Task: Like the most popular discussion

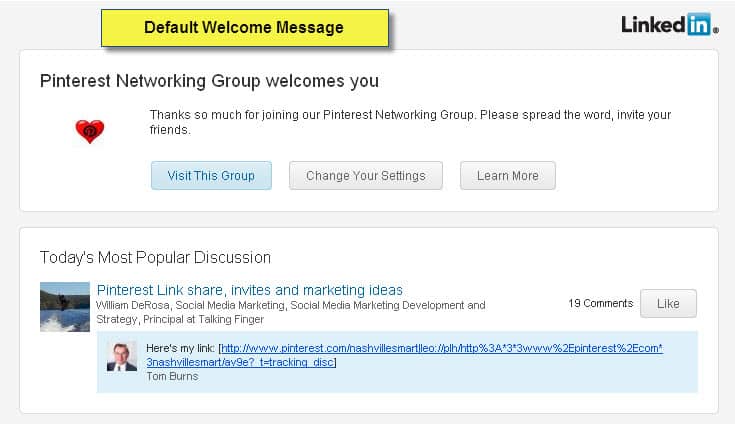Action: (668, 304)
